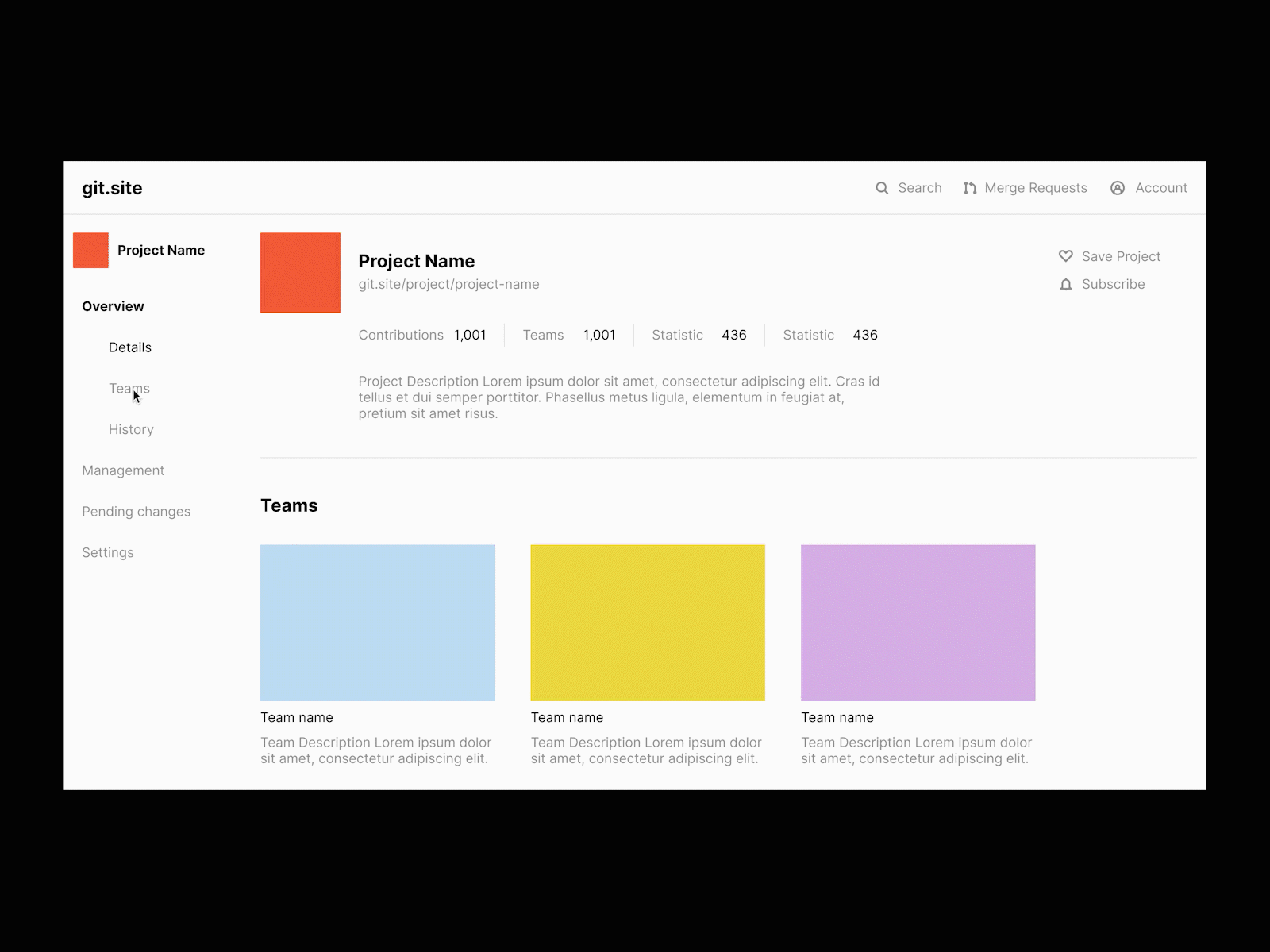This screenshot has height=952, width=1270.
Task: Open the Settings sidebar entry
Action: pyautogui.click(x=107, y=552)
